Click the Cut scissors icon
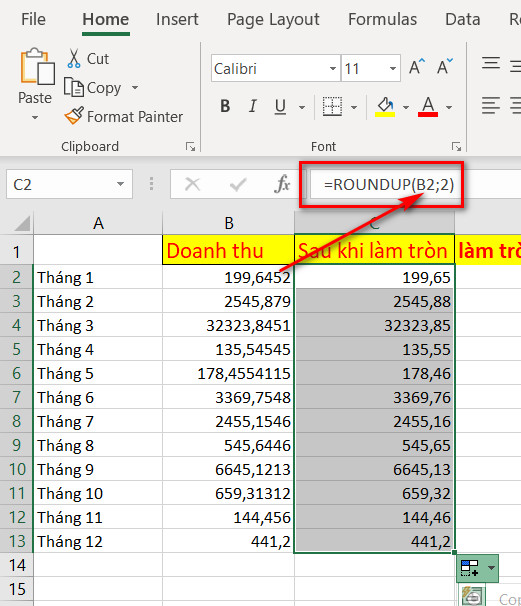 [73, 59]
